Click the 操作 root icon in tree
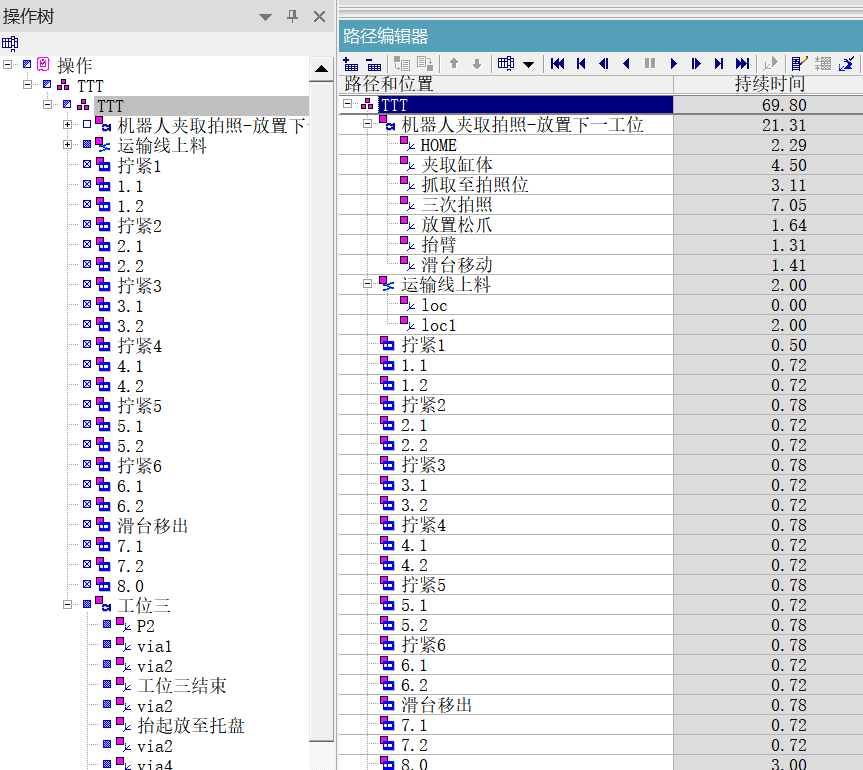Image resolution: width=863 pixels, height=770 pixels. click(x=43, y=64)
